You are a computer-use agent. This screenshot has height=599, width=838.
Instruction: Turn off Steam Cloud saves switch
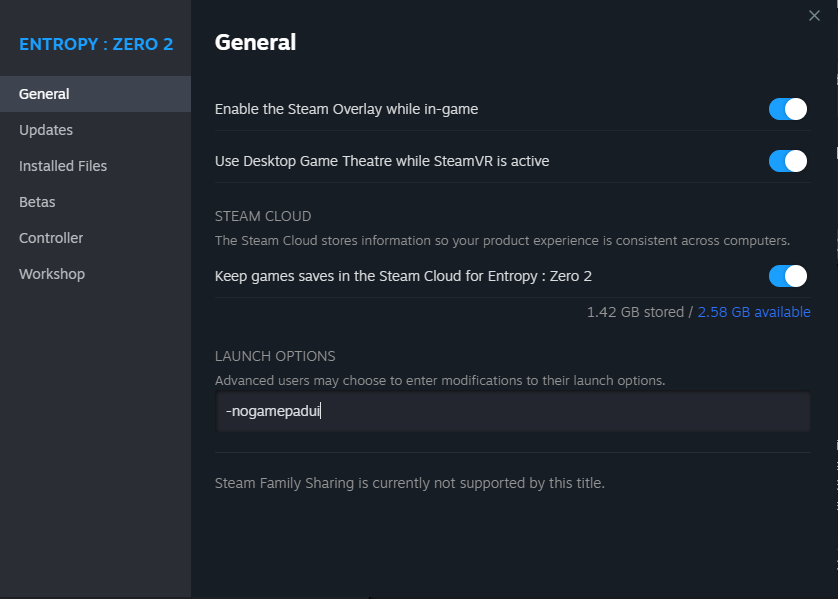point(787,276)
